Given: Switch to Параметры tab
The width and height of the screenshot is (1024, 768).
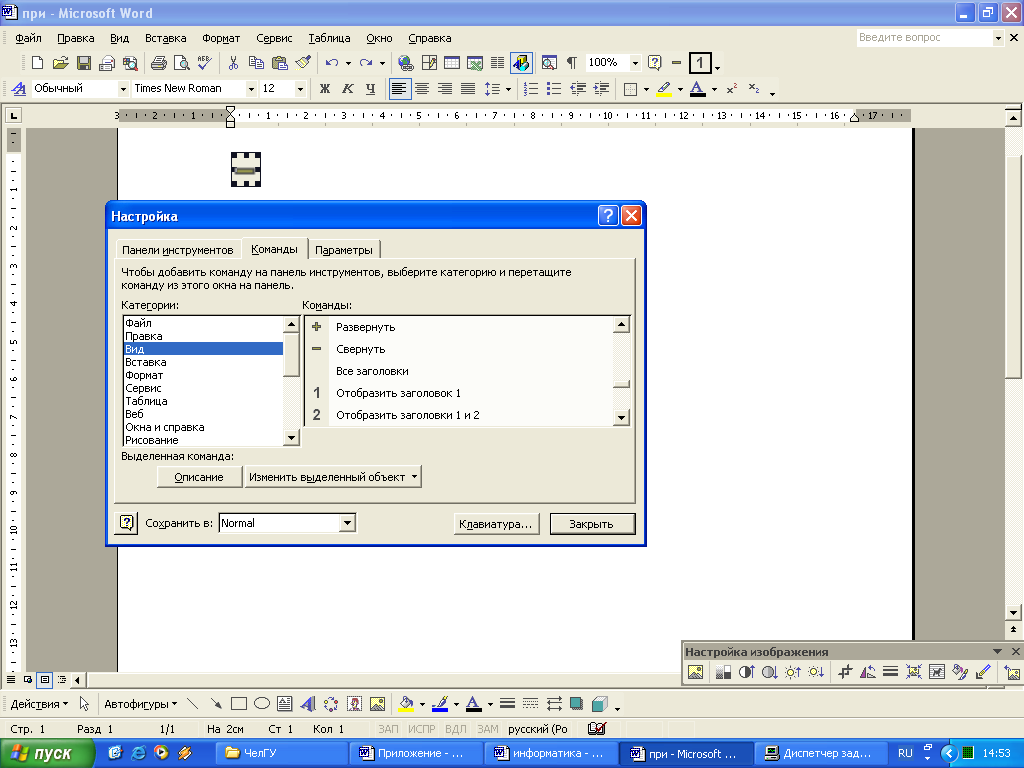Looking at the screenshot, I should coord(344,250).
